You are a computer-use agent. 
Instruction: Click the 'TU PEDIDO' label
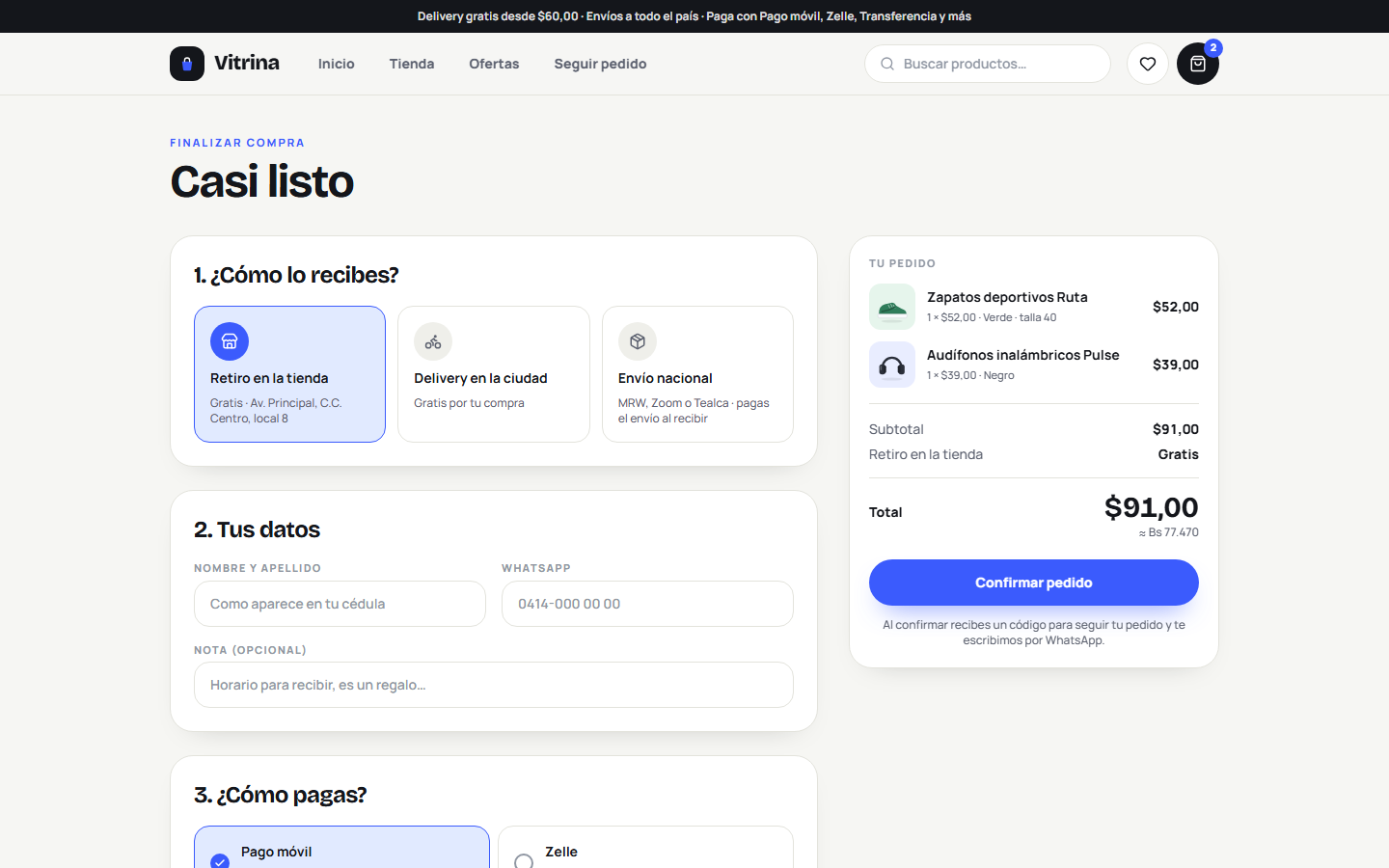[902, 263]
